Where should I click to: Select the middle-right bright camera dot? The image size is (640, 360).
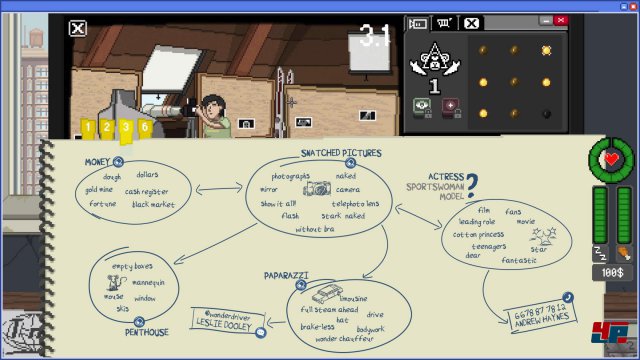pos(547,82)
